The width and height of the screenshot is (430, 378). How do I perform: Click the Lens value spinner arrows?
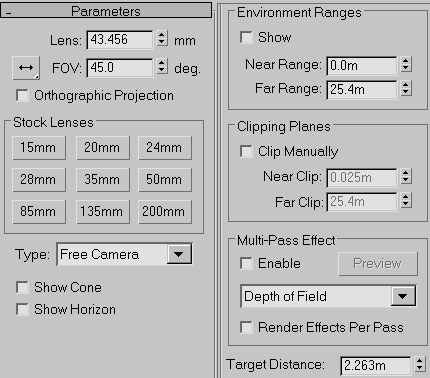tap(162, 38)
